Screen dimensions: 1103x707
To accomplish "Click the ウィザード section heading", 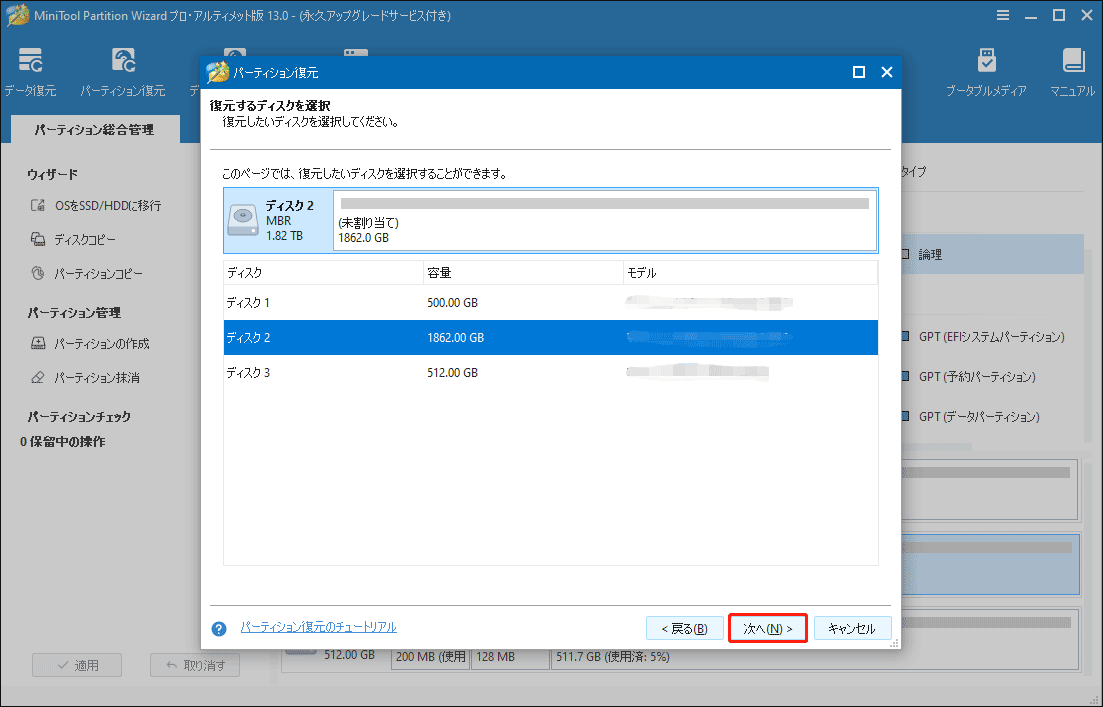I will coord(52,174).
